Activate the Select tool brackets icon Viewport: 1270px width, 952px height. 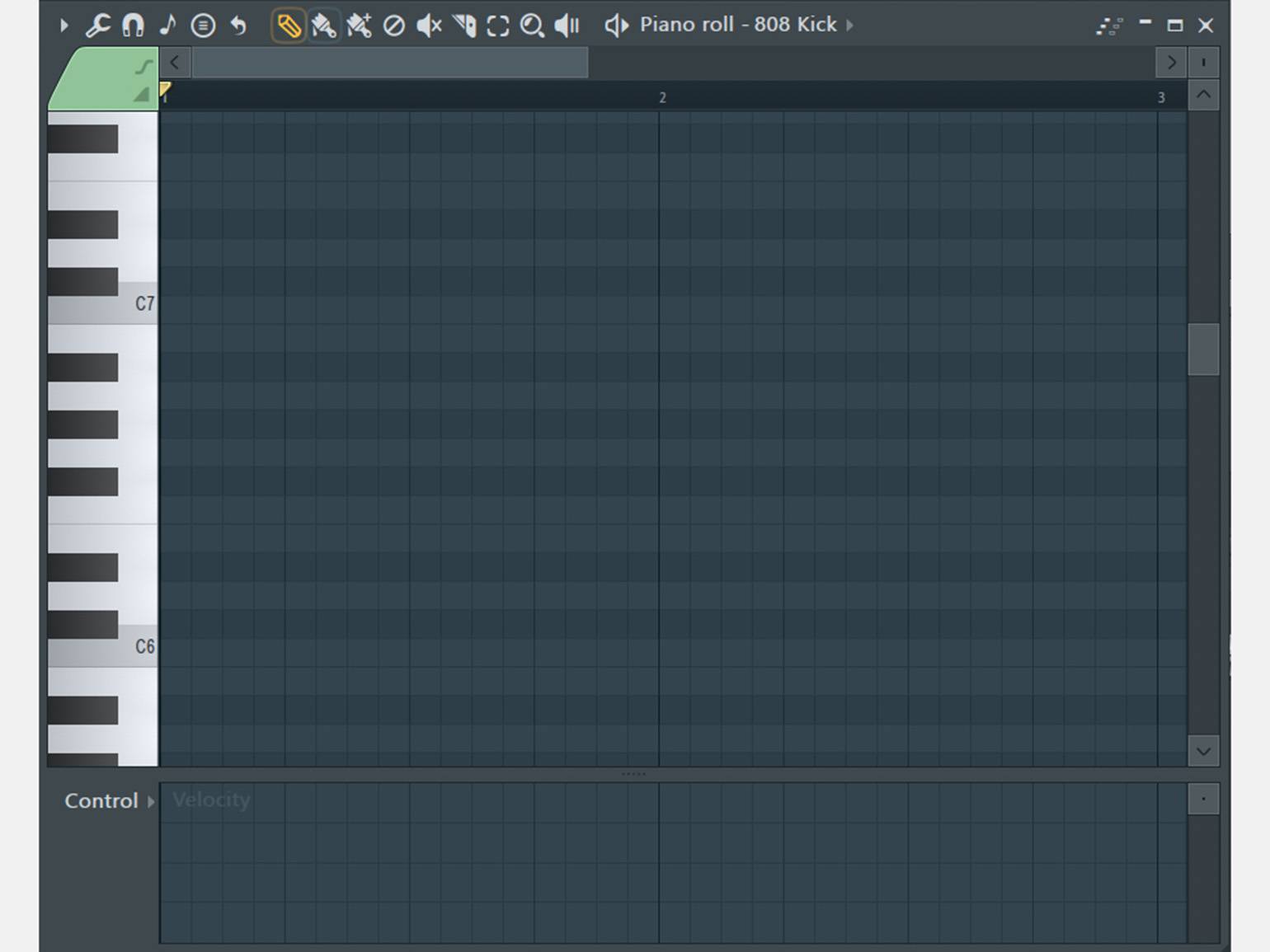coord(498,26)
